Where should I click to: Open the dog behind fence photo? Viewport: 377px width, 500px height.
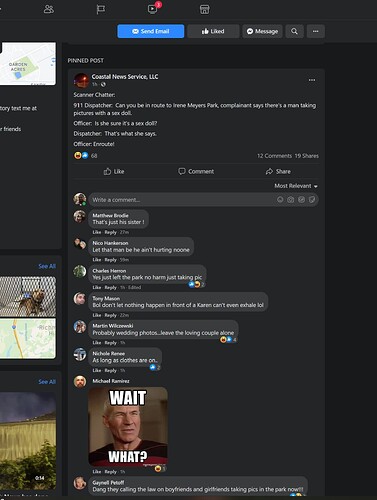(x=28, y=296)
